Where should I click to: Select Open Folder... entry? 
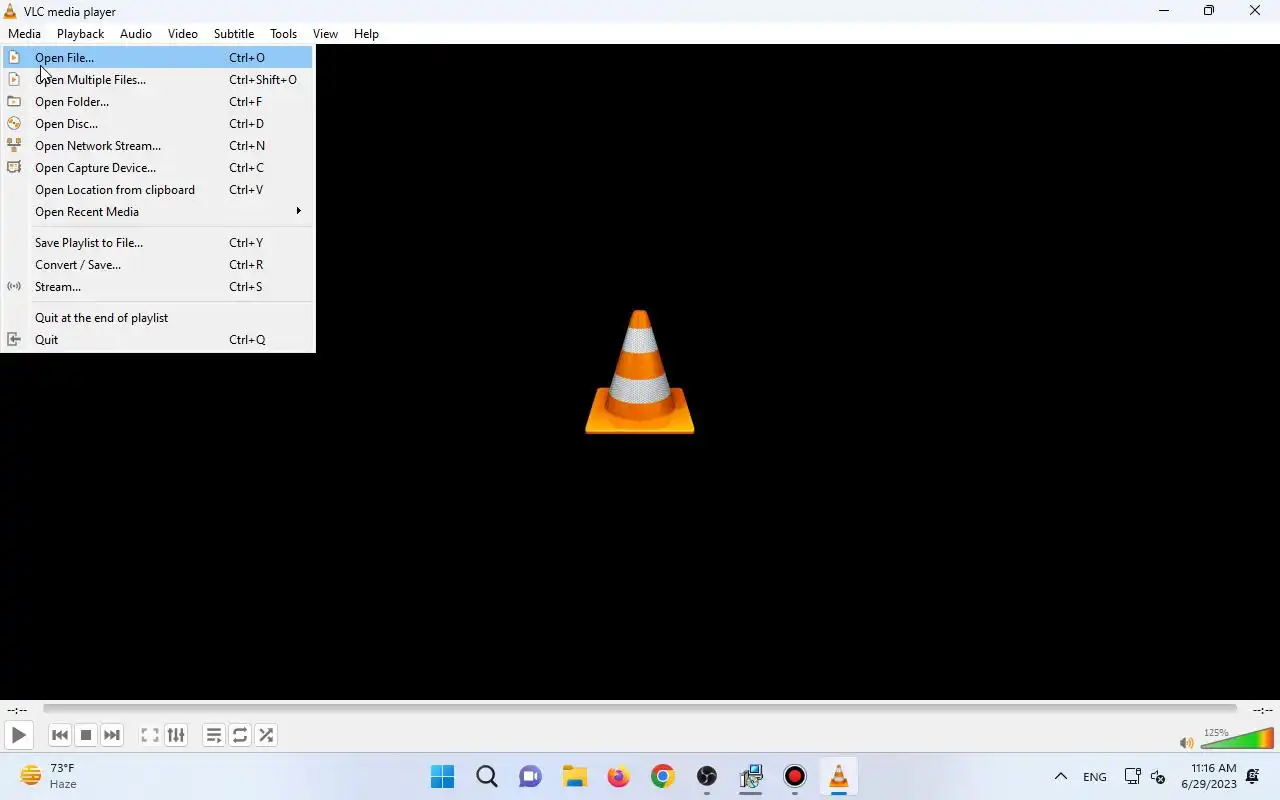point(158,102)
